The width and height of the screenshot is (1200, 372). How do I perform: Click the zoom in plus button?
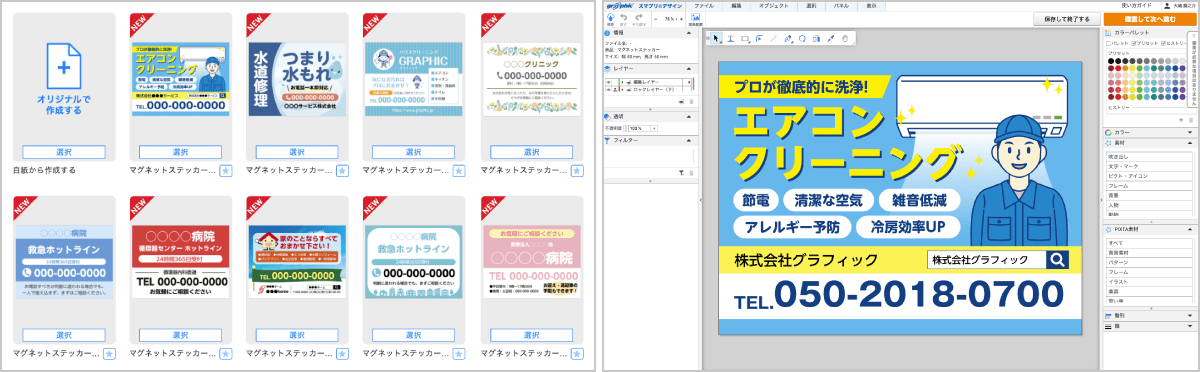click(681, 19)
